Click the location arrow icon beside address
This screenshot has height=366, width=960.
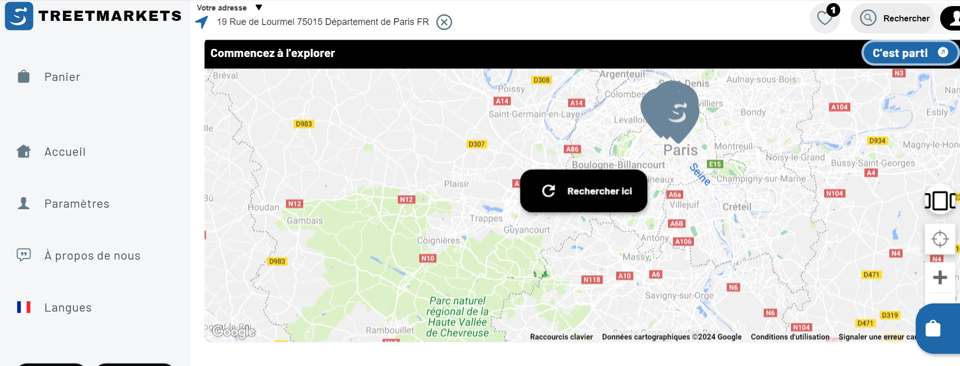click(x=202, y=23)
